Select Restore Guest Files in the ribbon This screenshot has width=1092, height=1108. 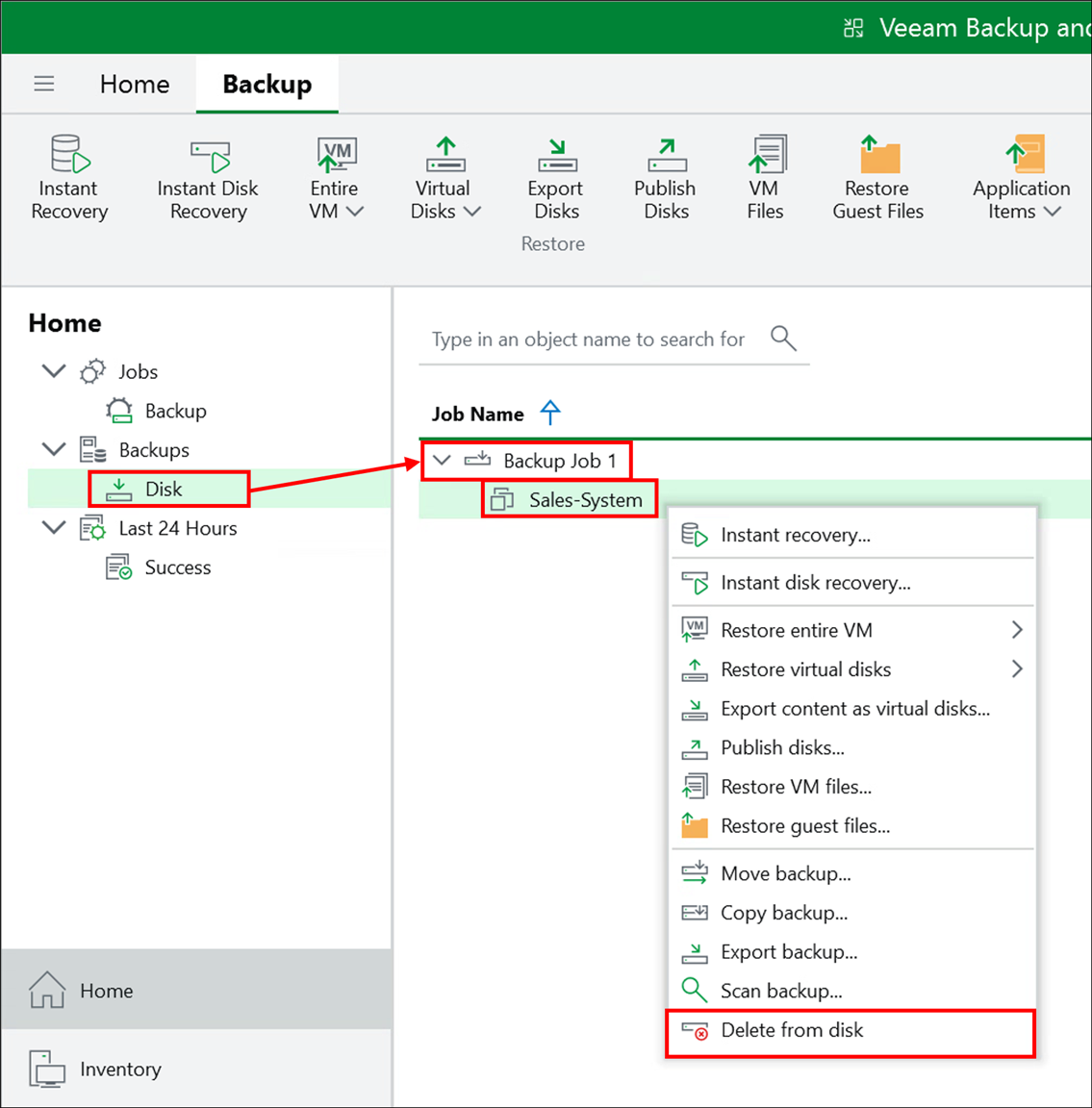(x=876, y=178)
